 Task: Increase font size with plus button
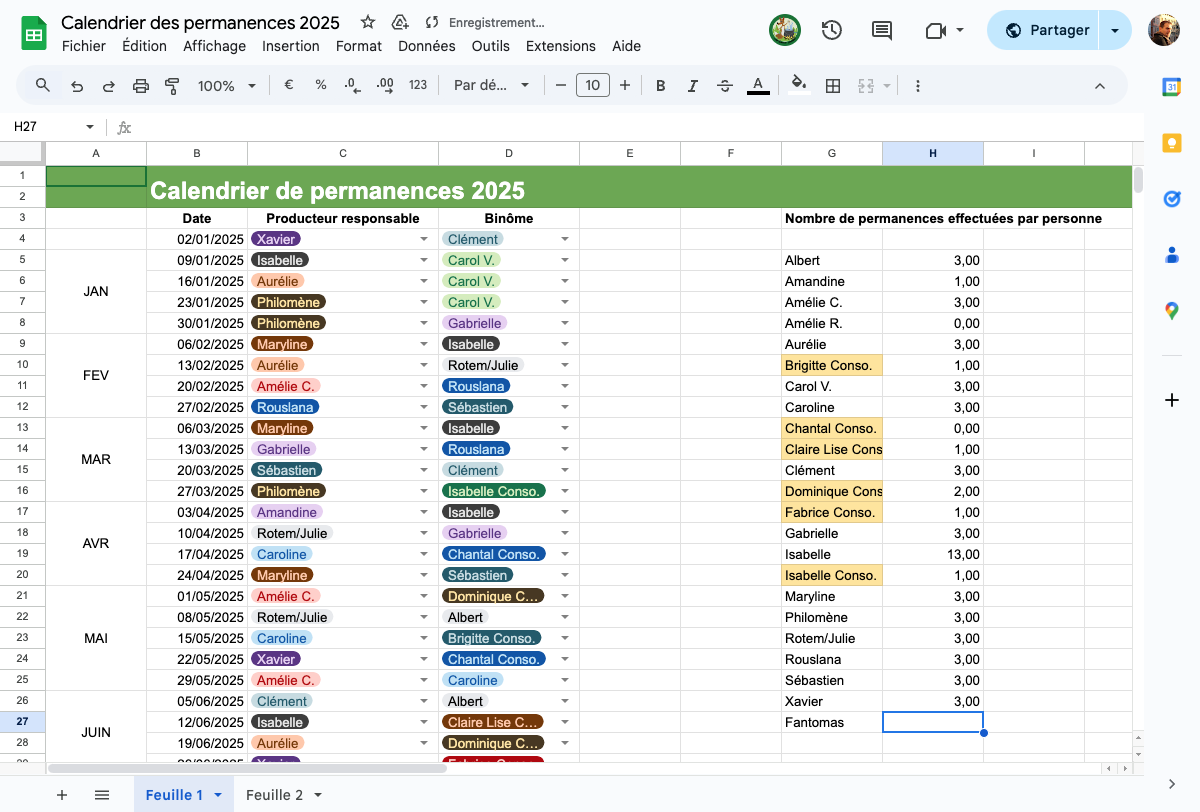pos(625,86)
